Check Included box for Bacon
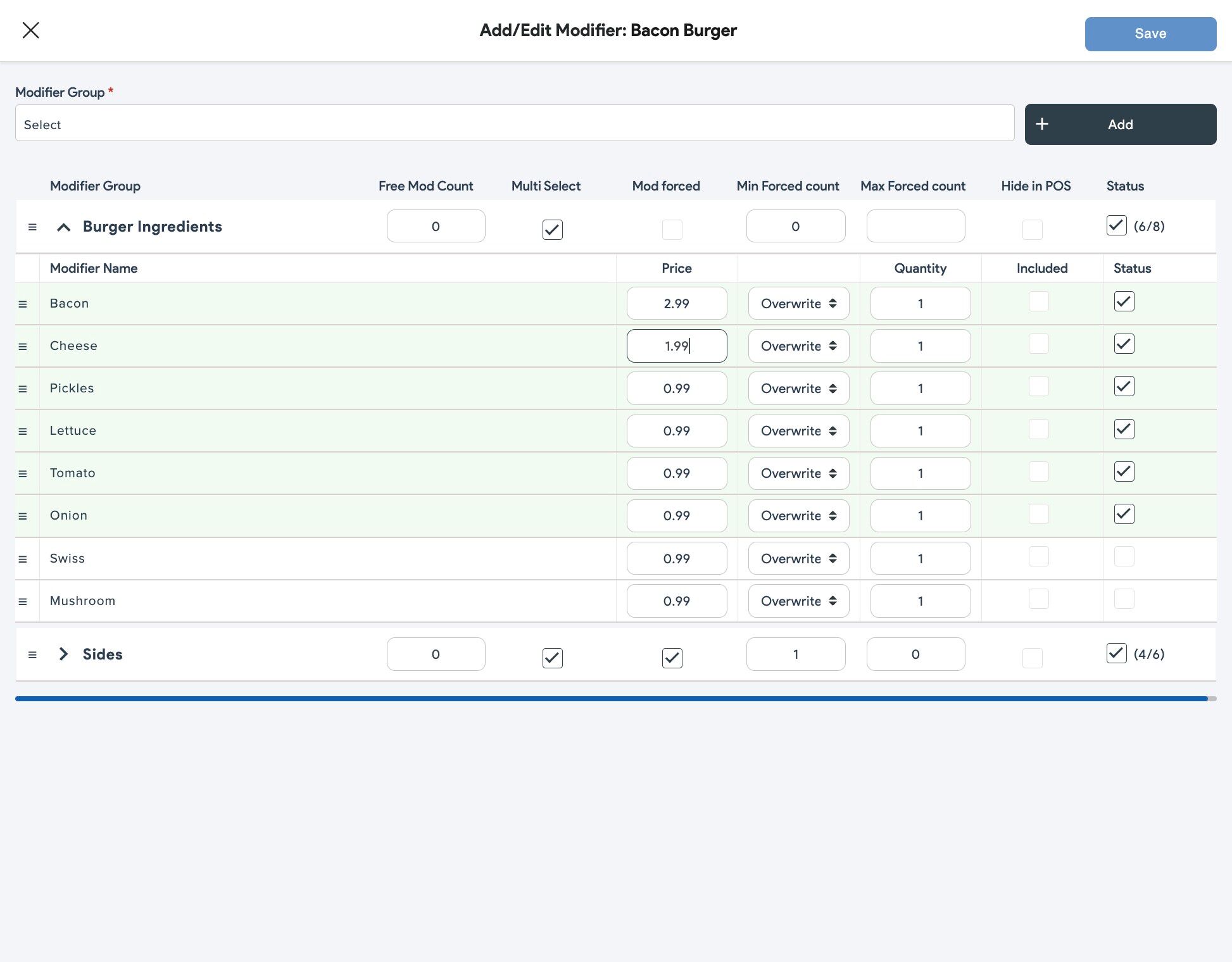The height and width of the screenshot is (962, 1232). (x=1039, y=301)
